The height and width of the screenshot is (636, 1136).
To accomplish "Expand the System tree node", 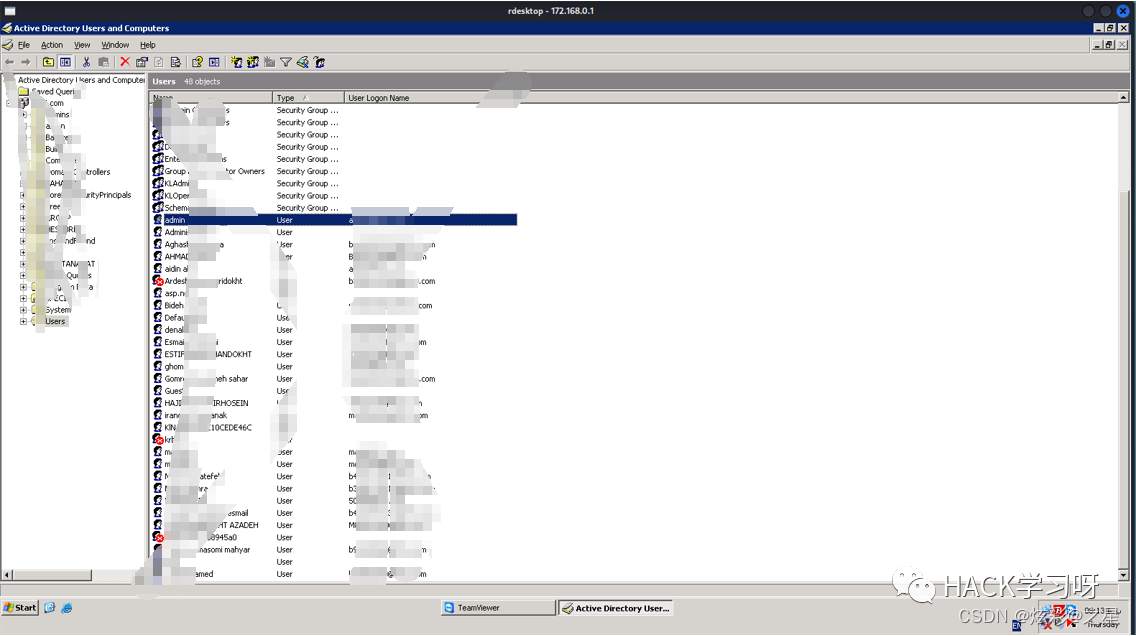I will click(23, 310).
